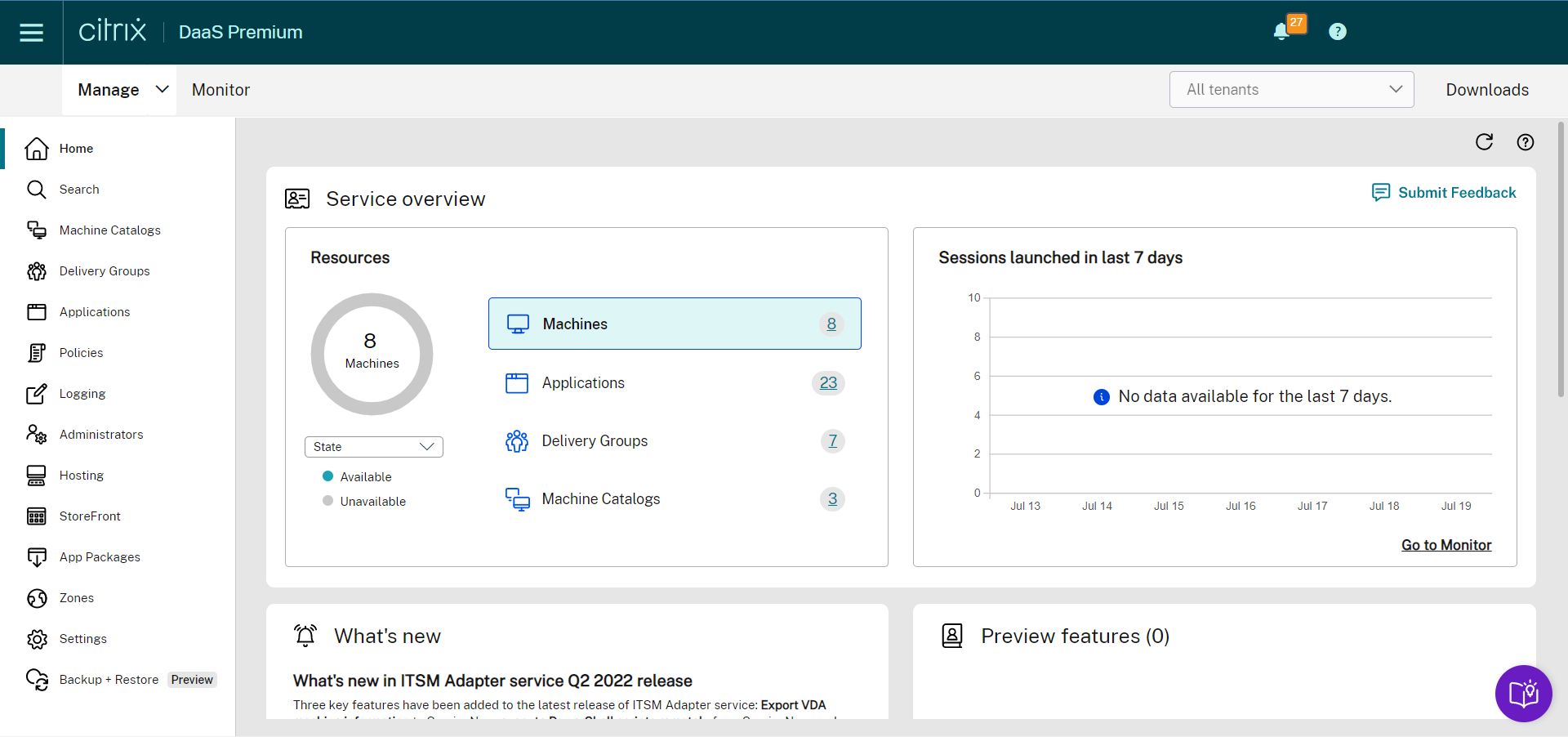This screenshot has height=737, width=1568.
Task: Expand the State dropdown
Action: 373,447
